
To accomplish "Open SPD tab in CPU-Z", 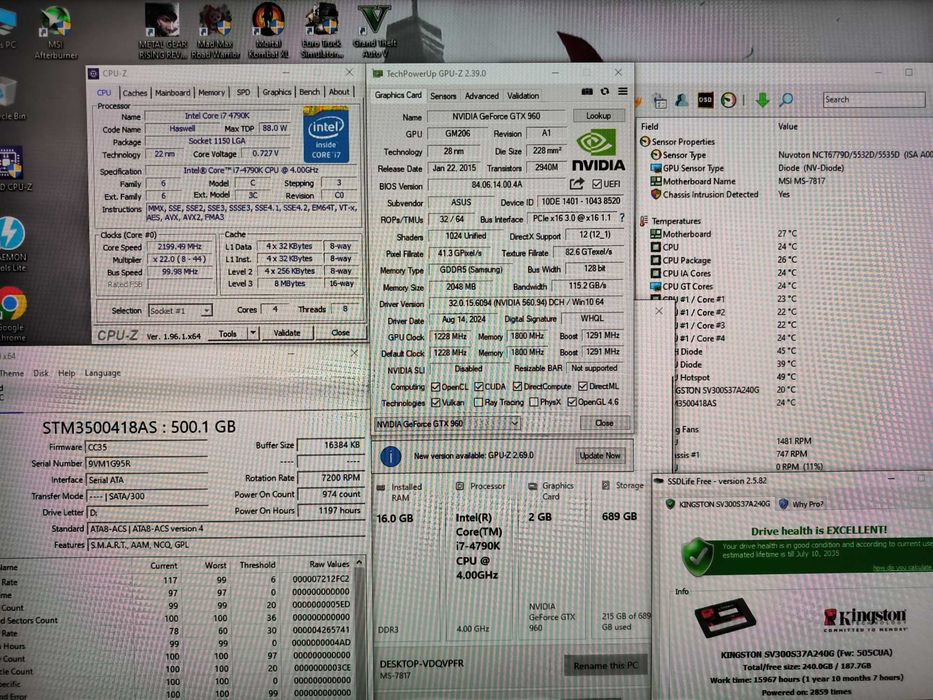I will [243, 92].
